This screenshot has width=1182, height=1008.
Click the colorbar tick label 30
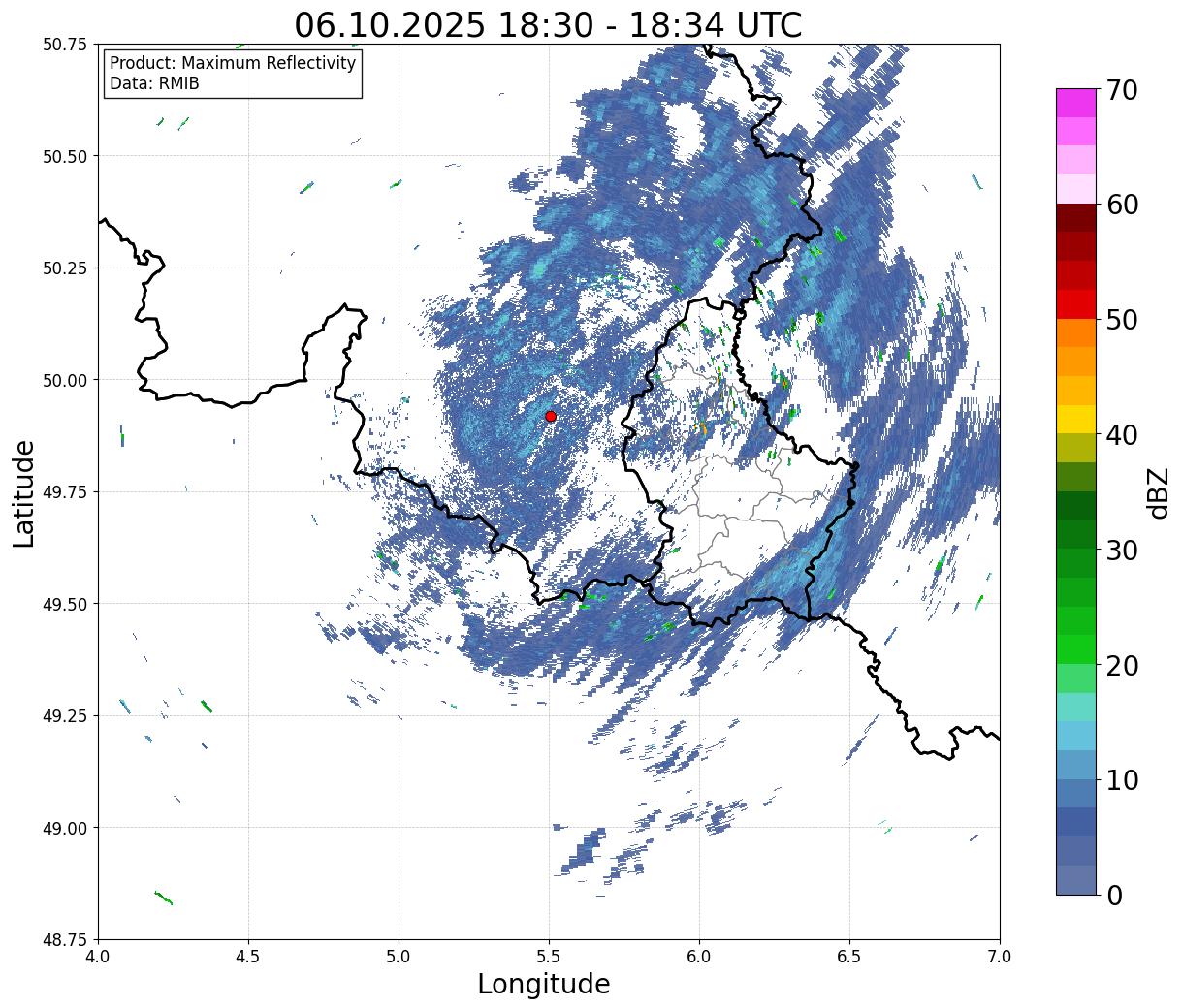point(1121,550)
